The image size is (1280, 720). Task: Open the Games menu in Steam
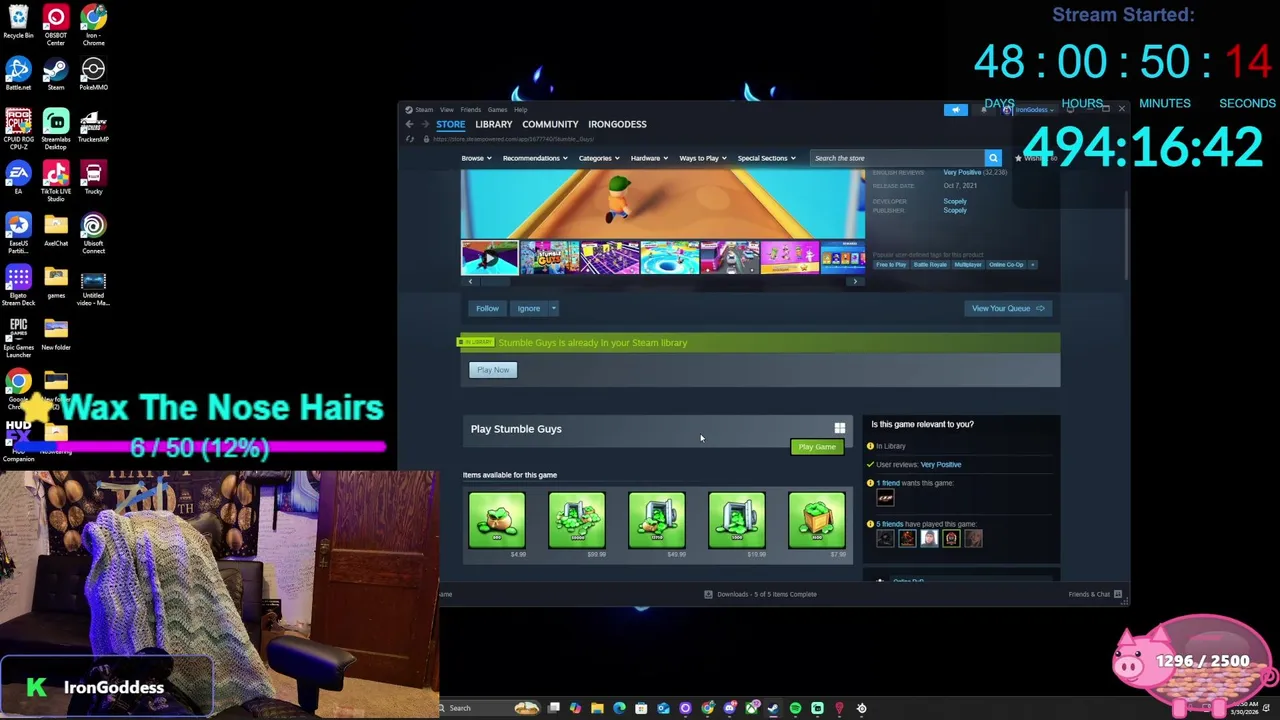(x=497, y=109)
